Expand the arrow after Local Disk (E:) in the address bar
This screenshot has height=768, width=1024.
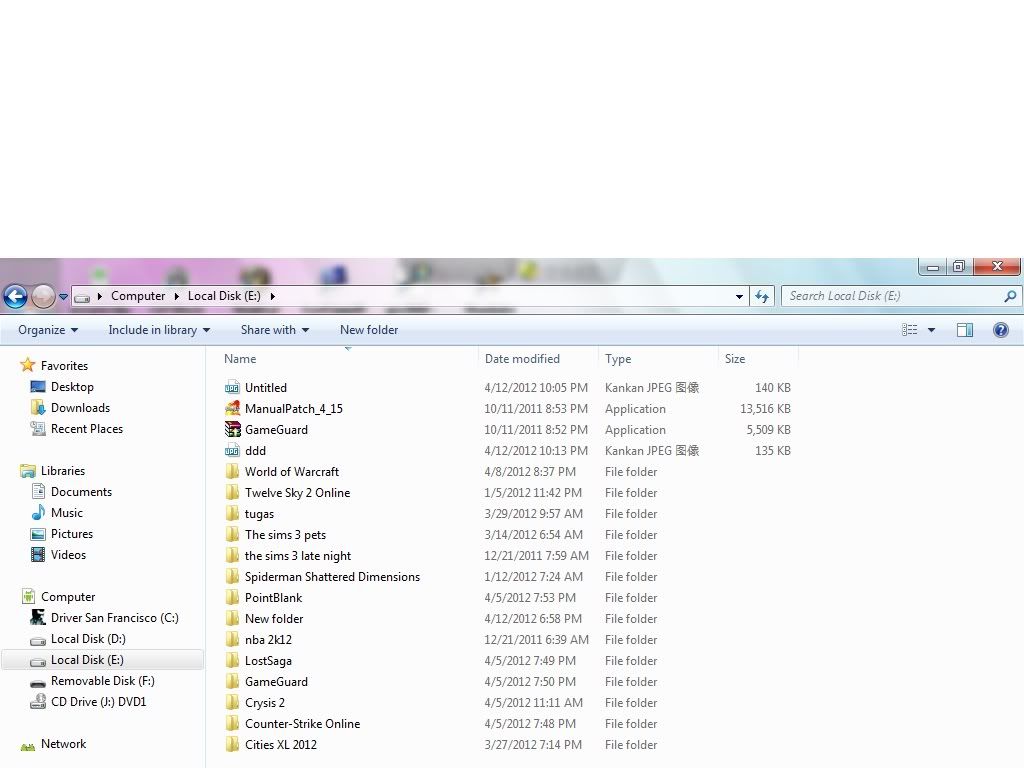point(272,296)
